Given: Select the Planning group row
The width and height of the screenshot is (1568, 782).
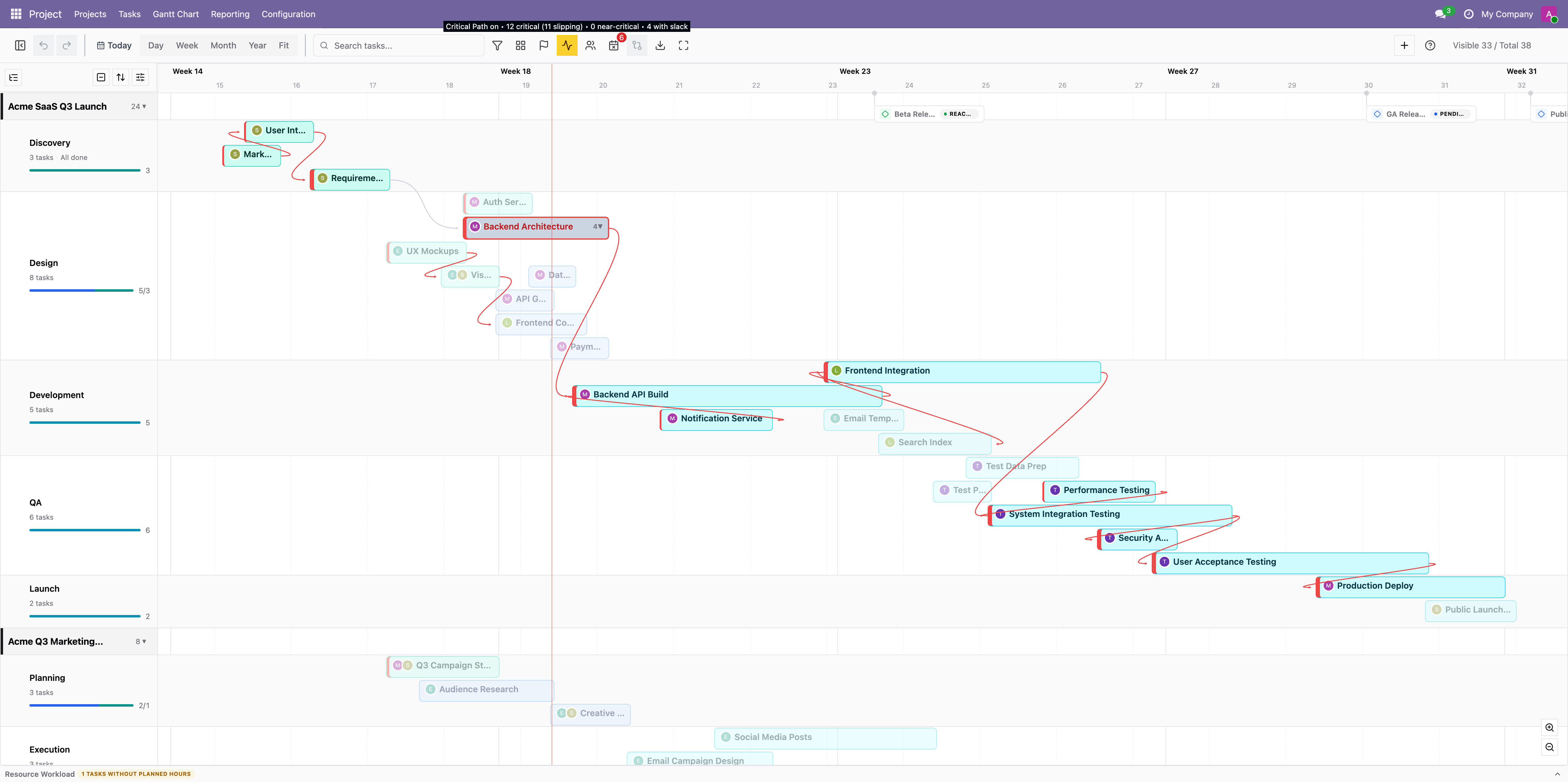Looking at the screenshot, I should click(79, 691).
